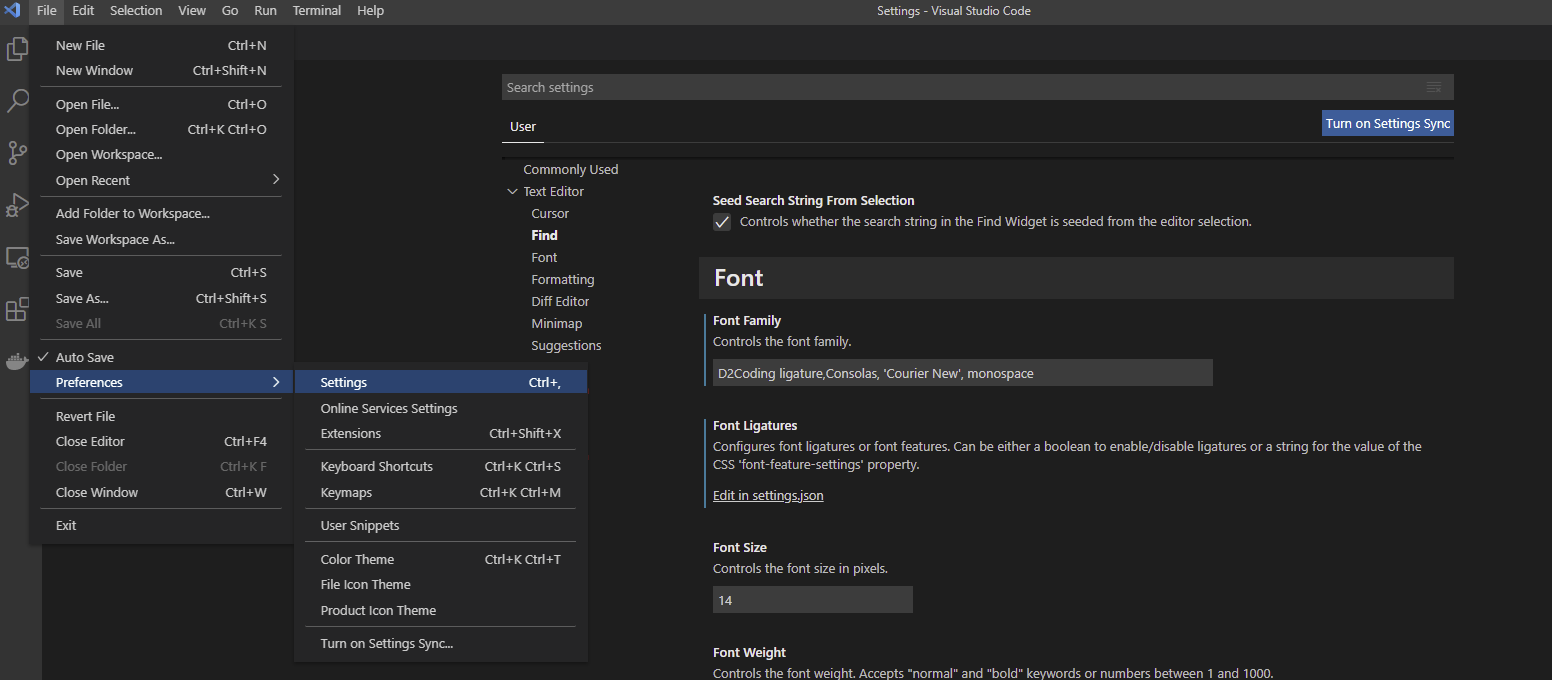Open the Help menu
This screenshot has width=1552, height=680.
point(371,11)
